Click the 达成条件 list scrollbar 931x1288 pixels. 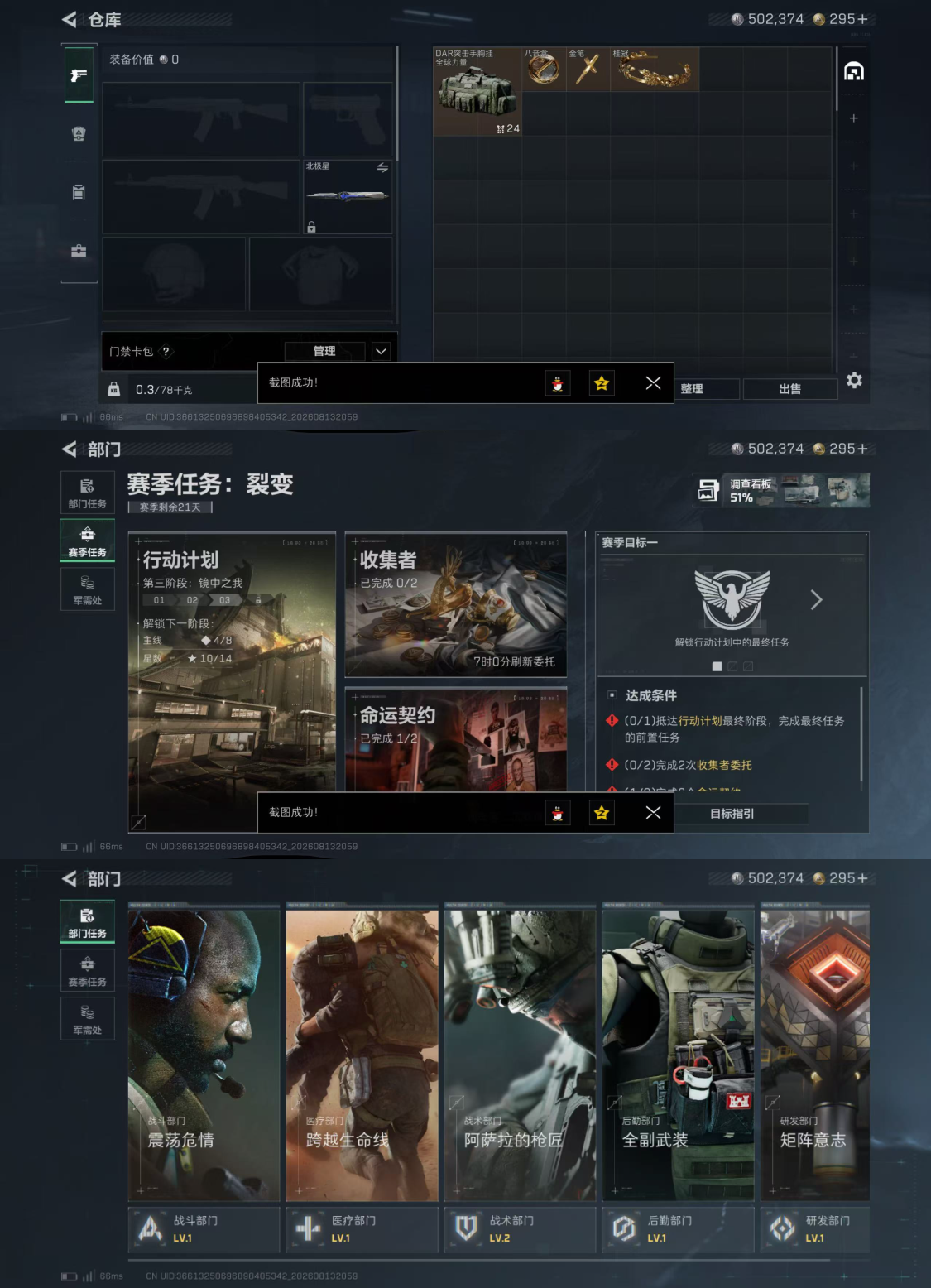861,733
